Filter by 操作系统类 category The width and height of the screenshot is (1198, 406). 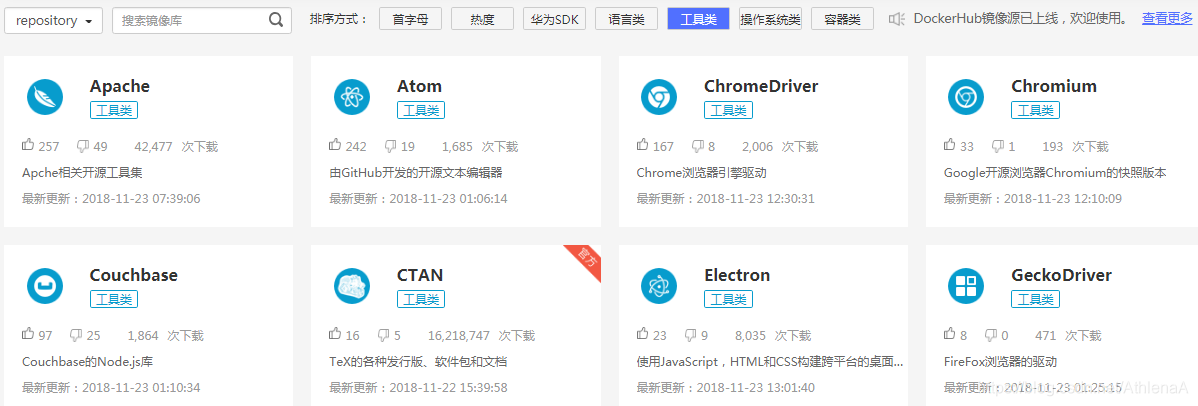pyautogui.click(x=770, y=19)
